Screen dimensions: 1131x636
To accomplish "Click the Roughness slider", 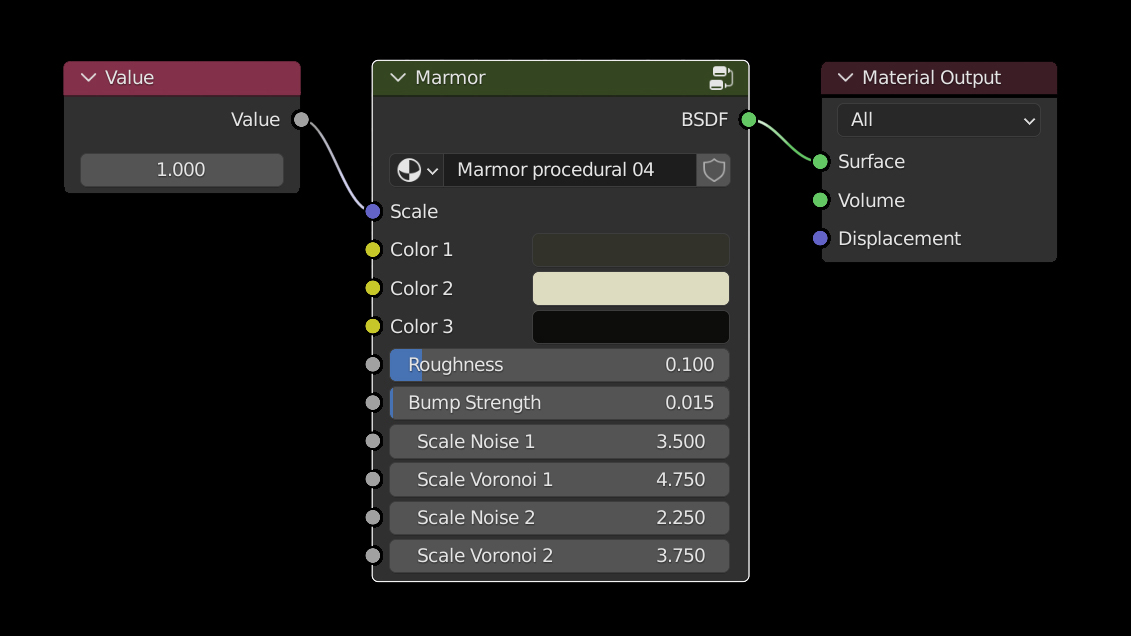I will coord(559,365).
